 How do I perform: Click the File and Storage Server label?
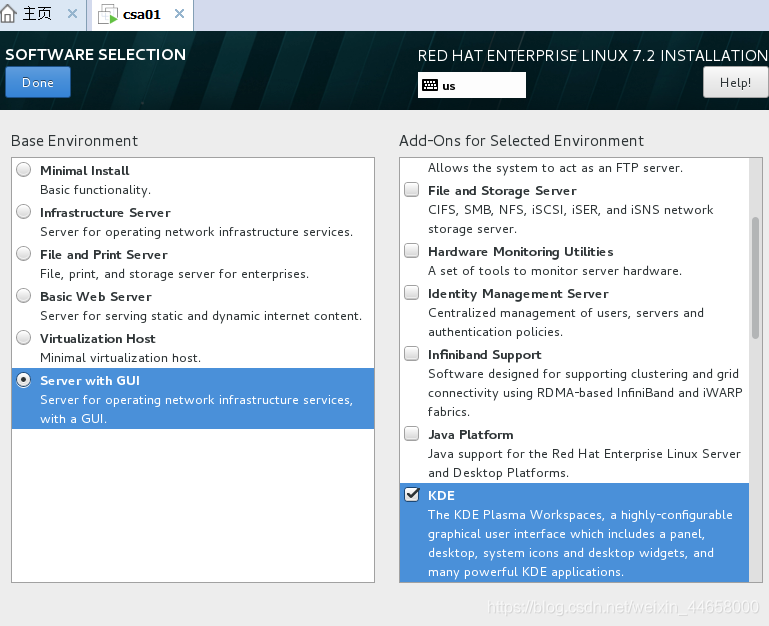pyautogui.click(x=502, y=190)
